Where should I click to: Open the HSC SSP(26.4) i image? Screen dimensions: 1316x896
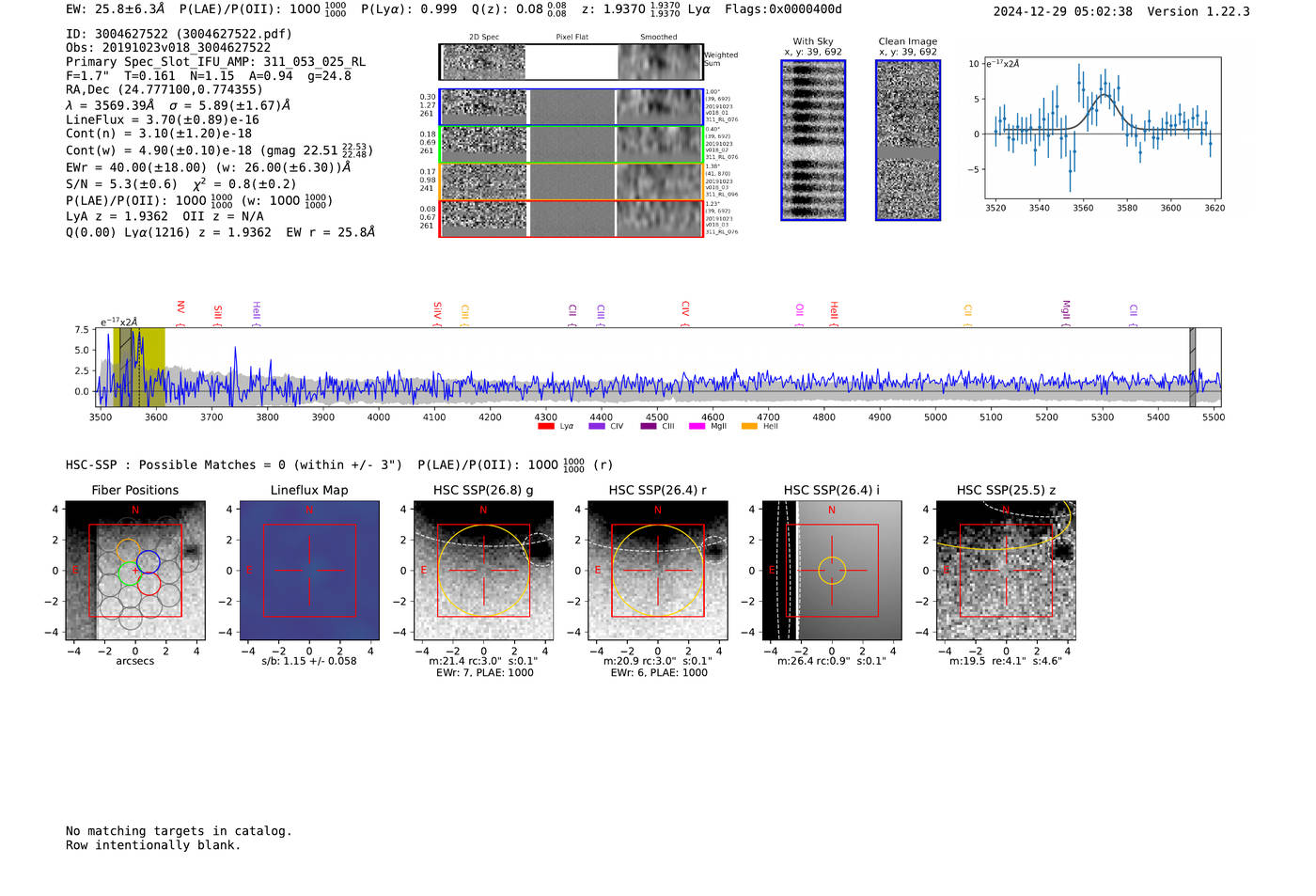click(832, 571)
